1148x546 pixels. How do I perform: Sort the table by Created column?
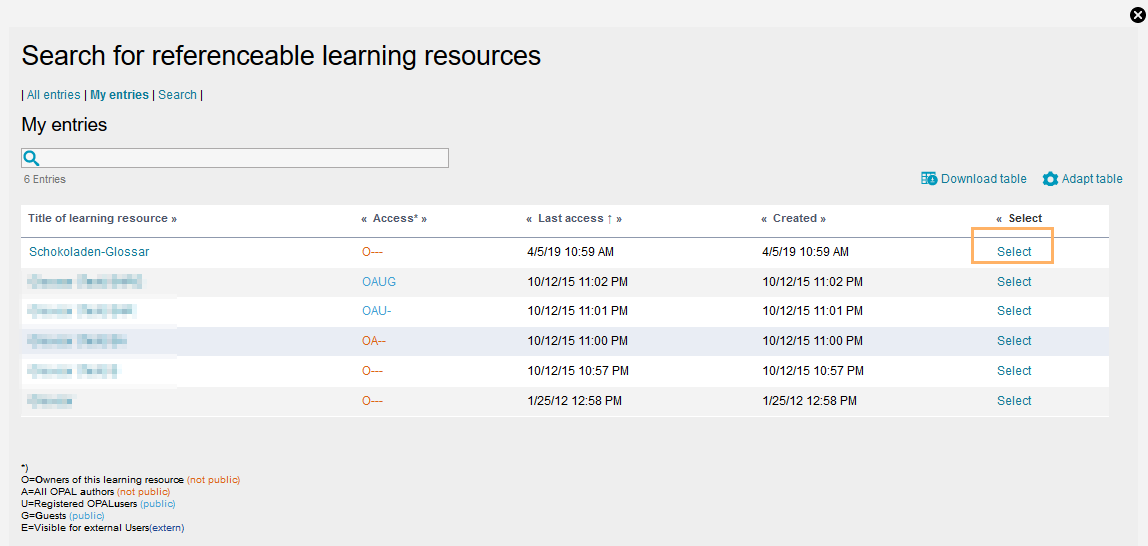pos(796,218)
